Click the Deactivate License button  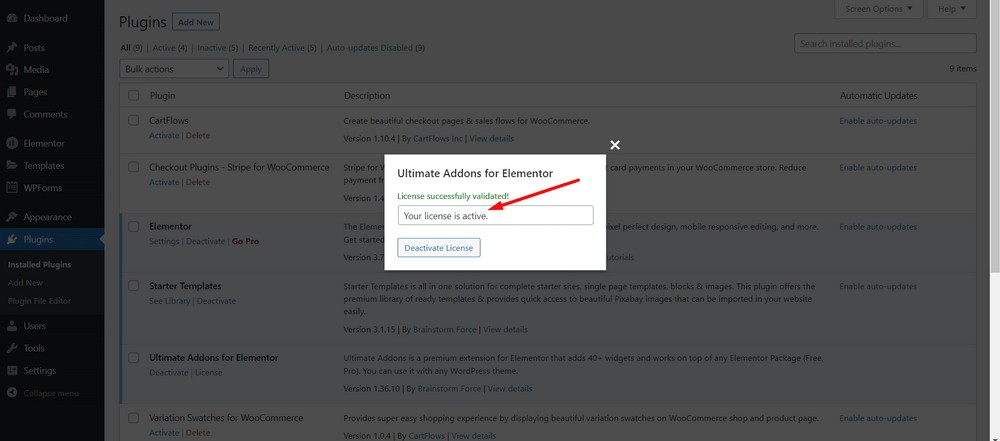439,248
